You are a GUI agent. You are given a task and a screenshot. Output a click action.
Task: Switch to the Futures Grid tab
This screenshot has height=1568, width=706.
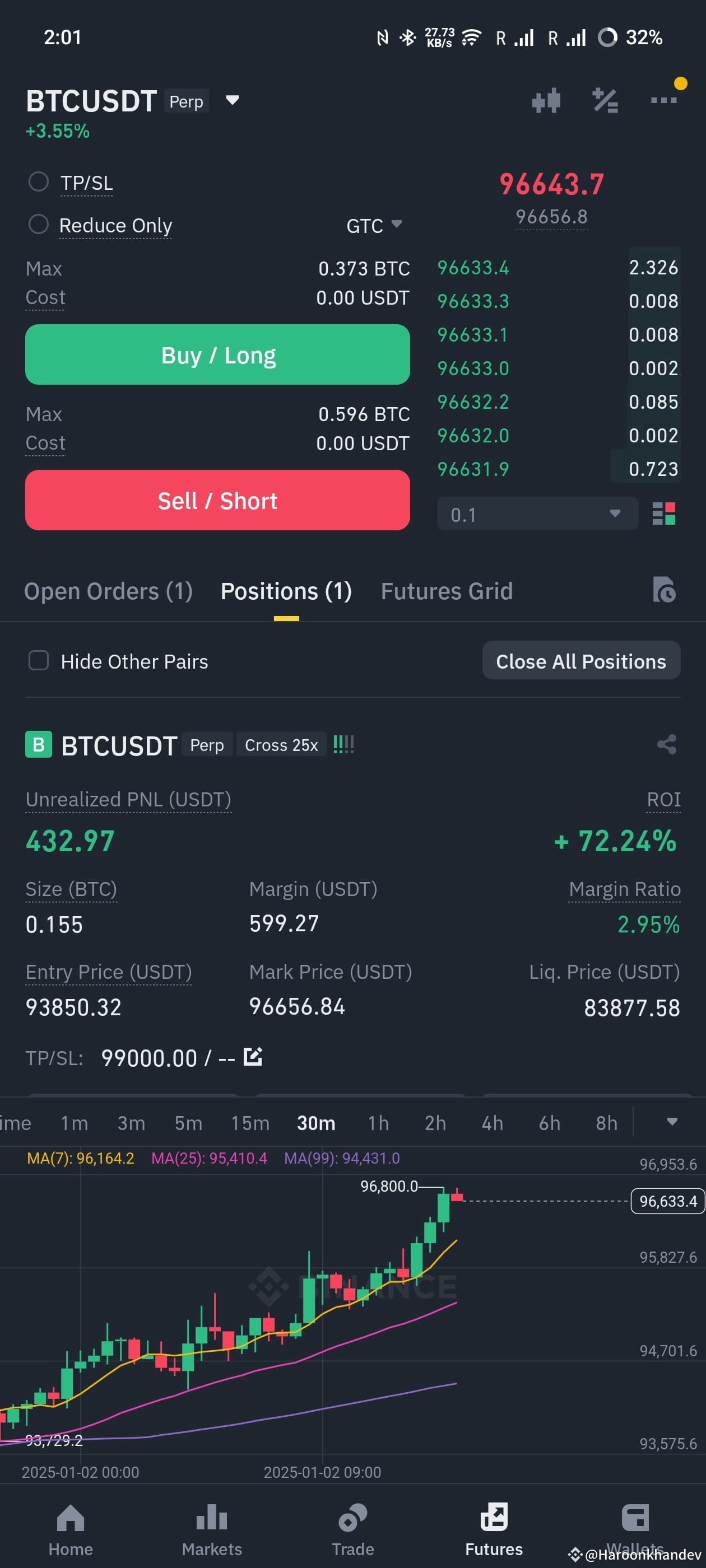pos(447,591)
